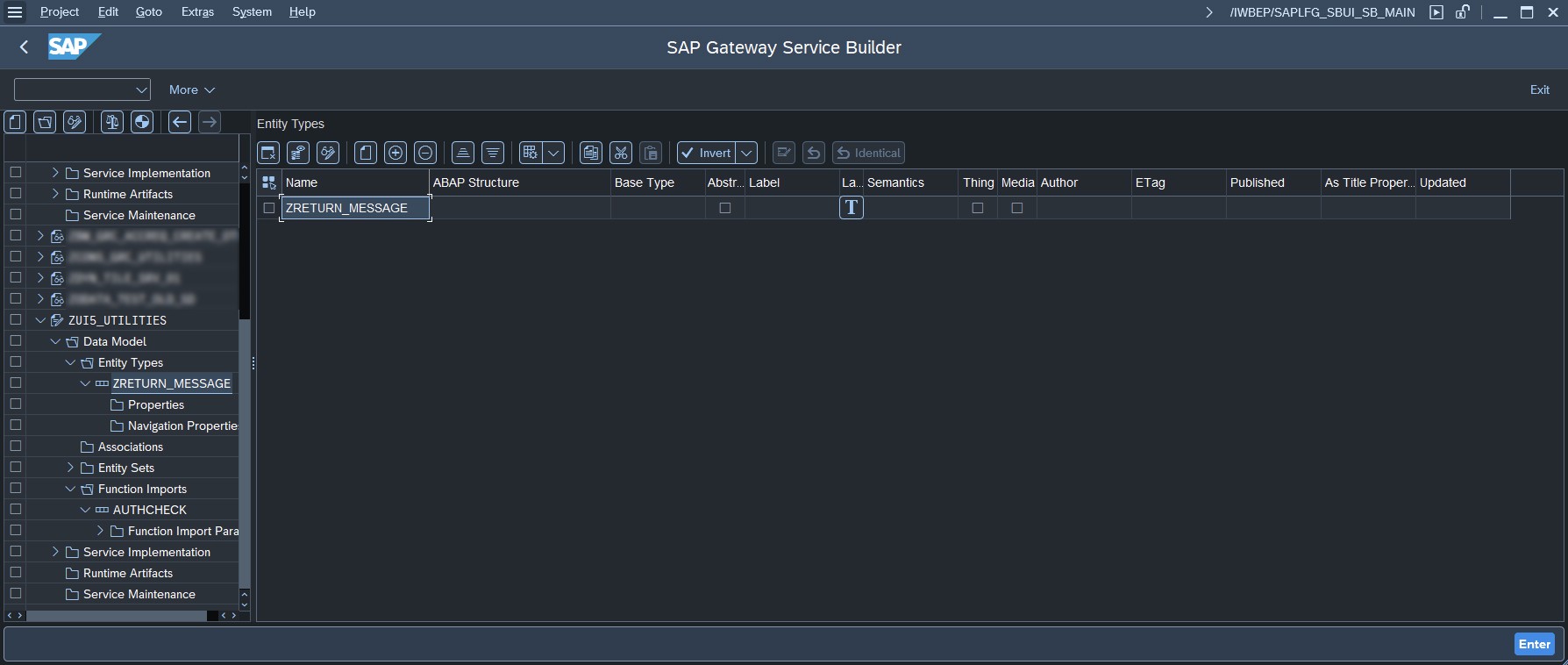Open the Edit menu
The image size is (1568, 665).
point(108,11)
